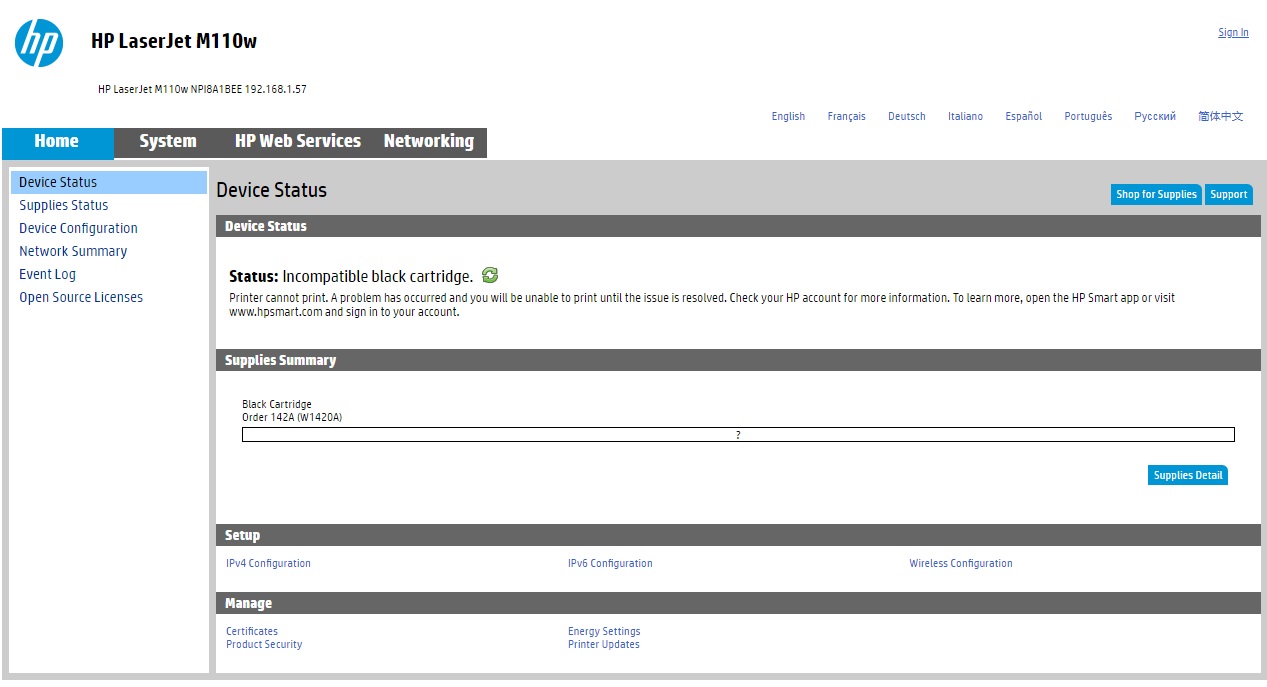
Task: Switch language to Русский
Action: pos(1155,116)
